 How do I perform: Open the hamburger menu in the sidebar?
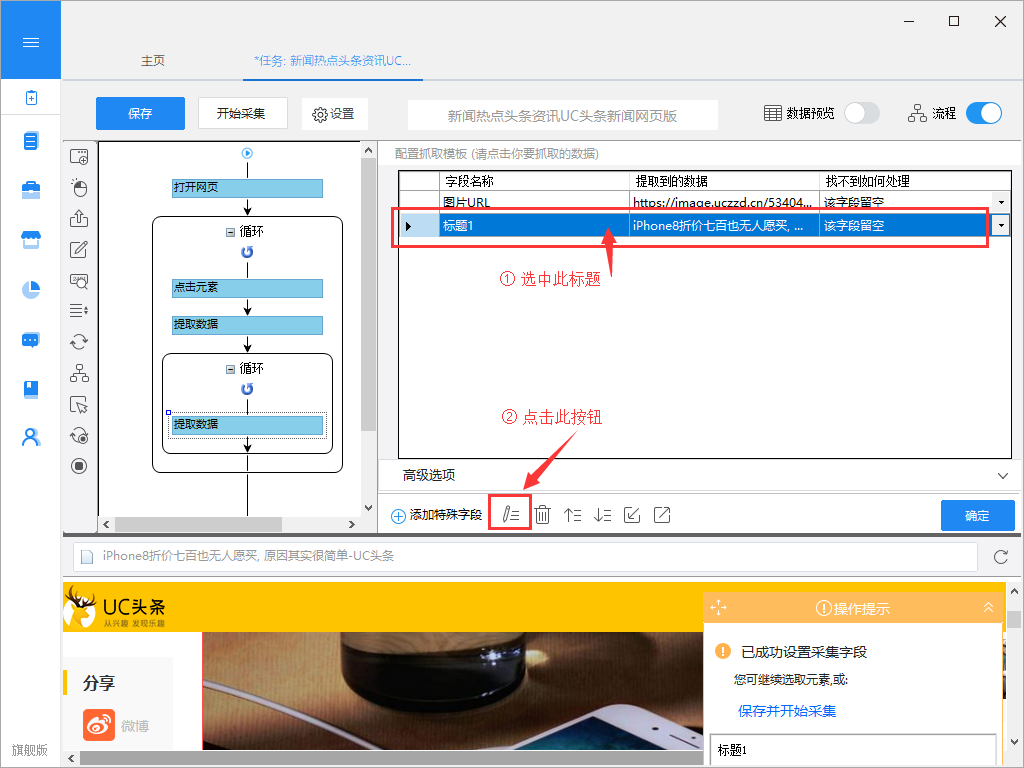[x=30, y=42]
